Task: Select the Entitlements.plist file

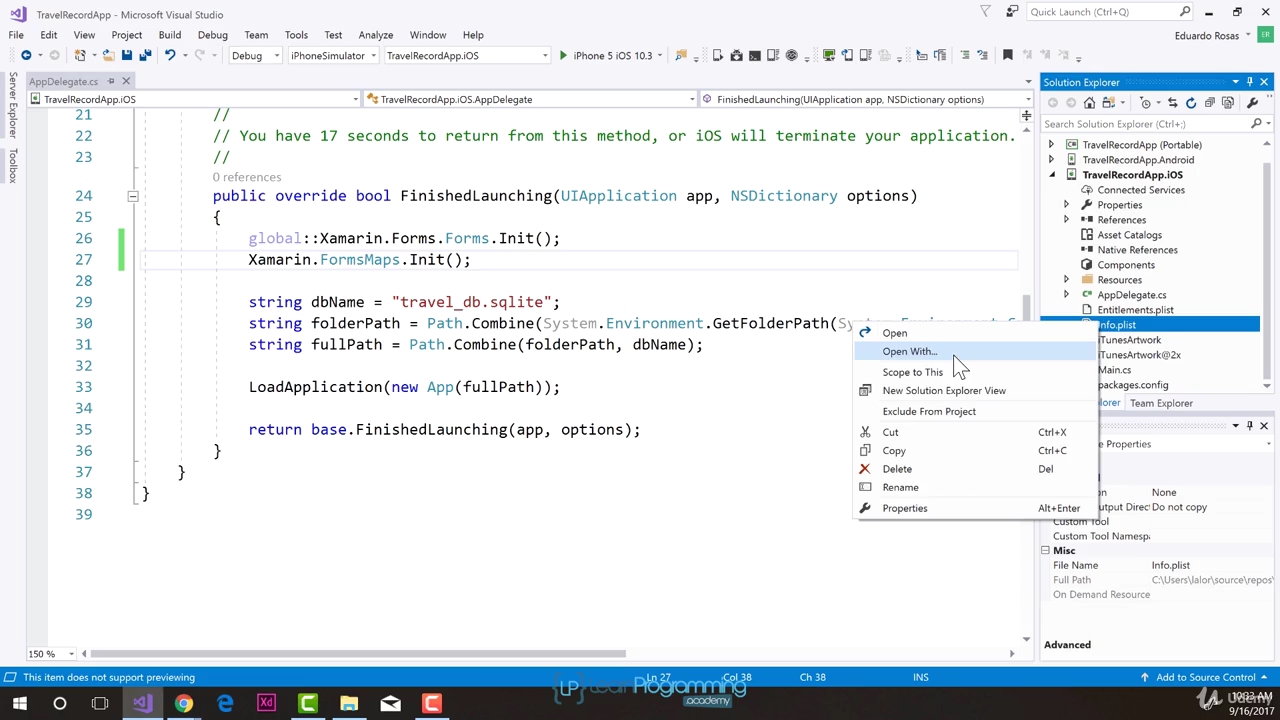Action: coord(1135,310)
